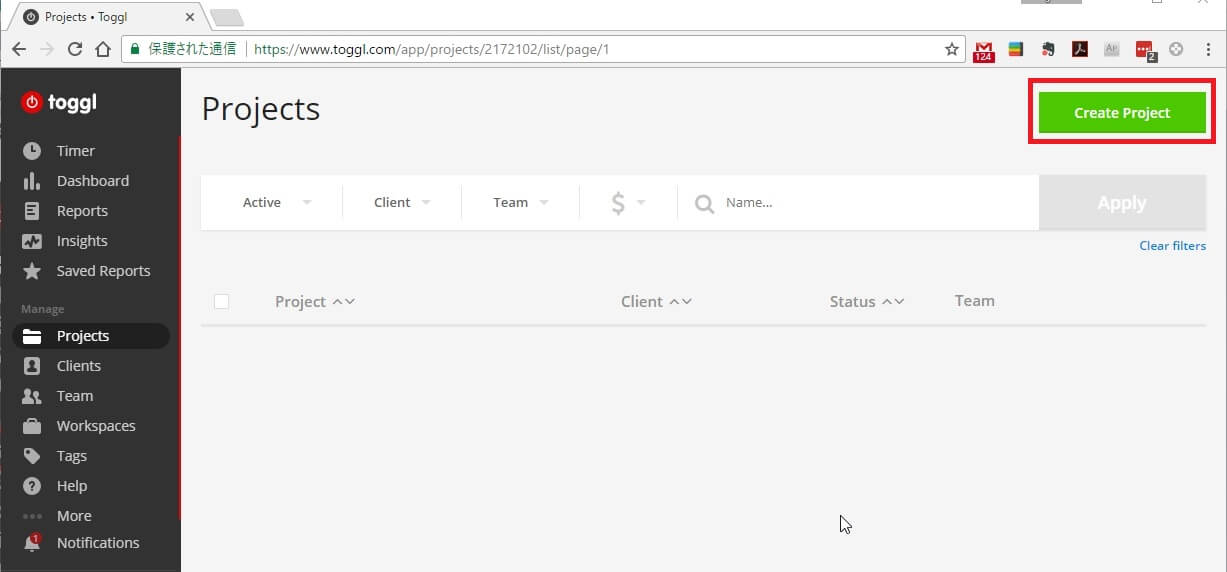The width and height of the screenshot is (1227, 572).
Task: Tick the select-all projects checkbox
Action: pos(222,301)
